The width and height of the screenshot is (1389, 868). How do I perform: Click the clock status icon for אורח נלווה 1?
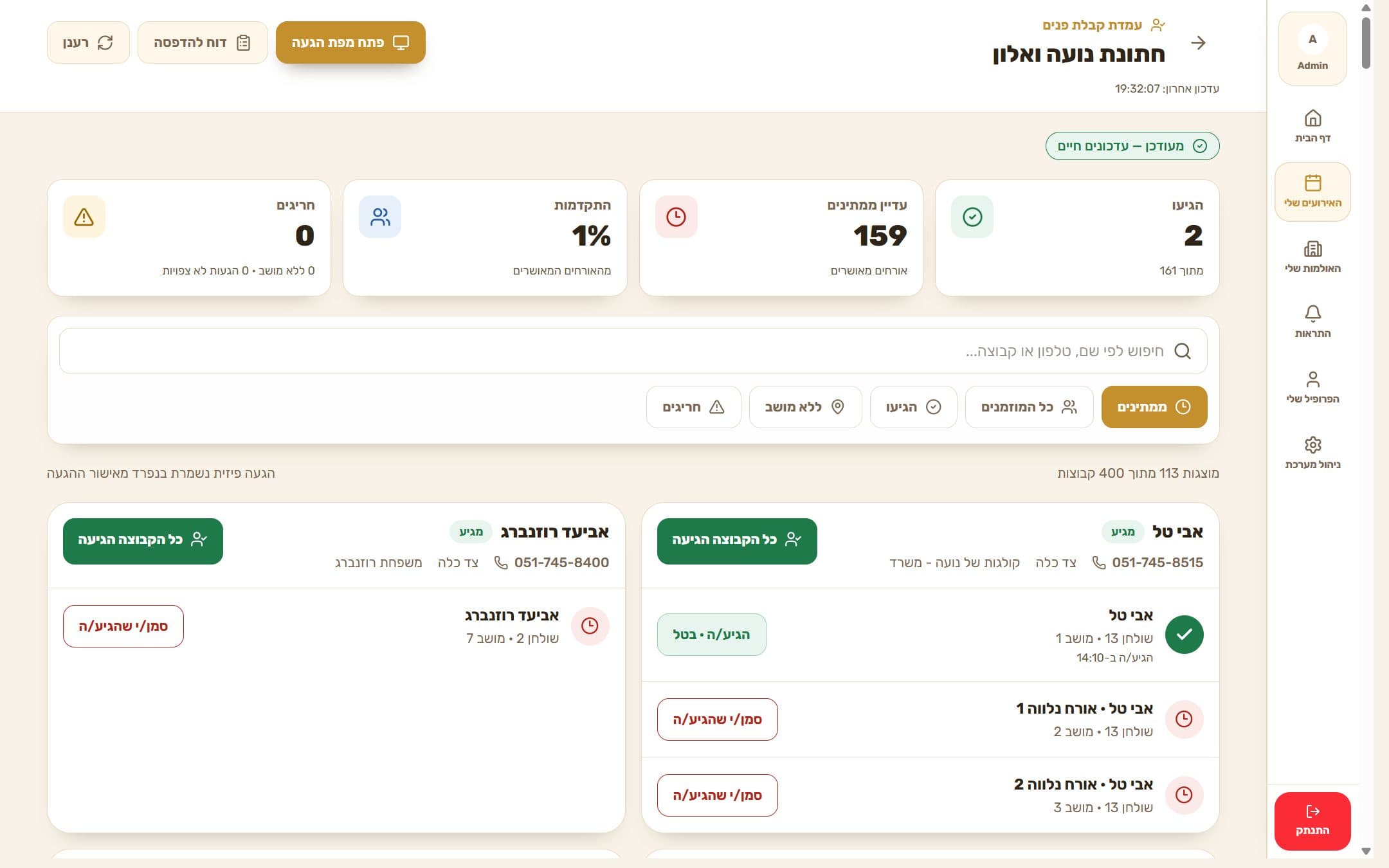tap(1184, 719)
